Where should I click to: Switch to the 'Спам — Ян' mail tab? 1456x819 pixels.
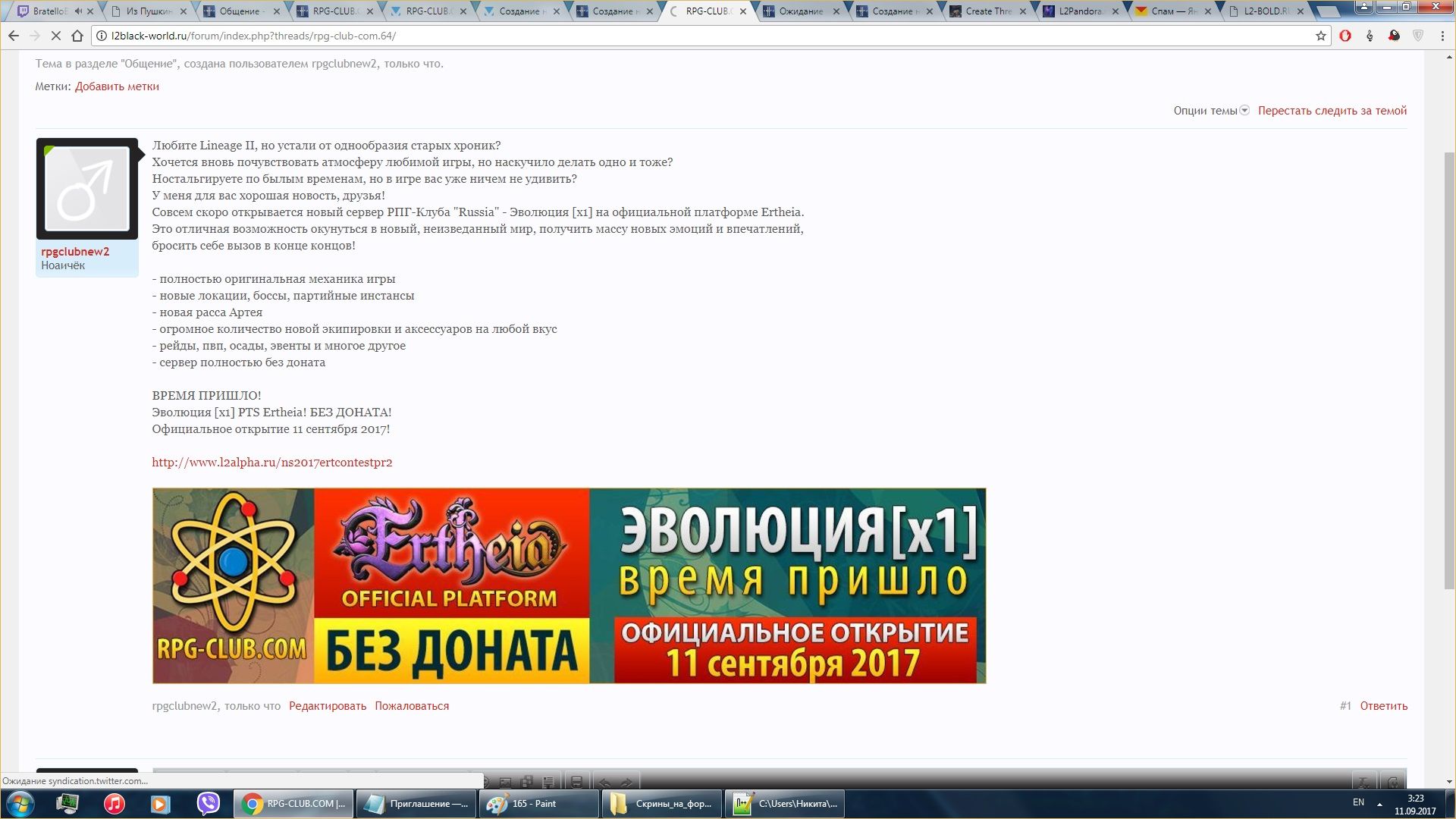pyautogui.click(x=1174, y=11)
